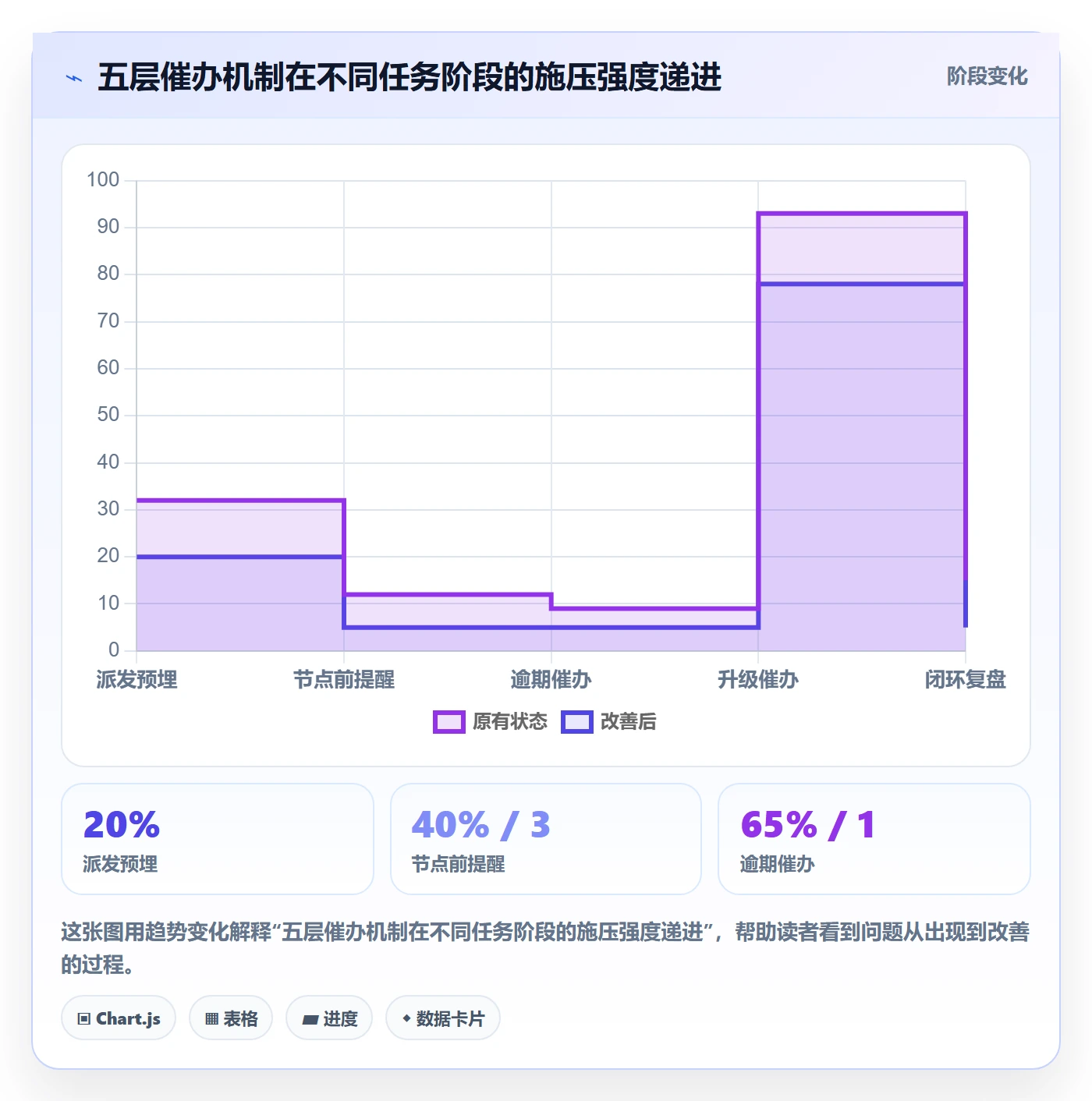Click the 100 y-axis tick label

tap(103, 180)
